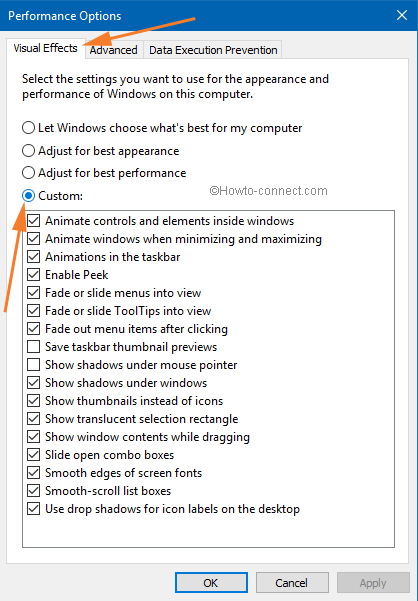
Task: Select the Visual Effects tab
Action: coord(46,48)
